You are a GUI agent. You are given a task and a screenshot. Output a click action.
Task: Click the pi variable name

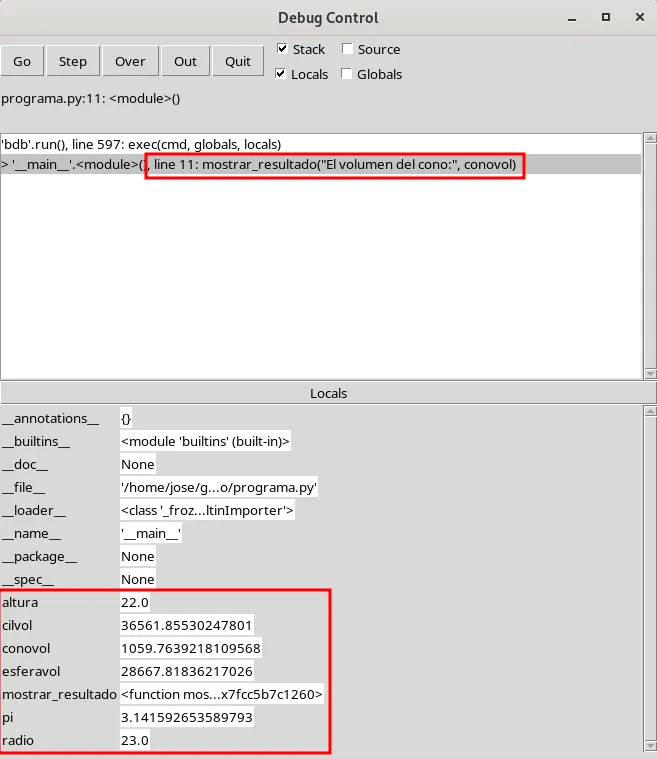click(x=7, y=718)
